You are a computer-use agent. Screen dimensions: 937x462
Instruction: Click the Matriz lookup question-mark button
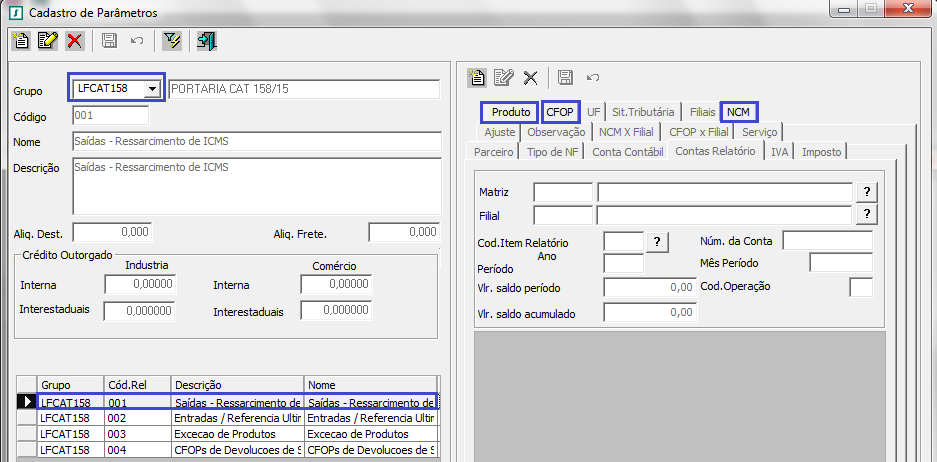[x=866, y=192]
